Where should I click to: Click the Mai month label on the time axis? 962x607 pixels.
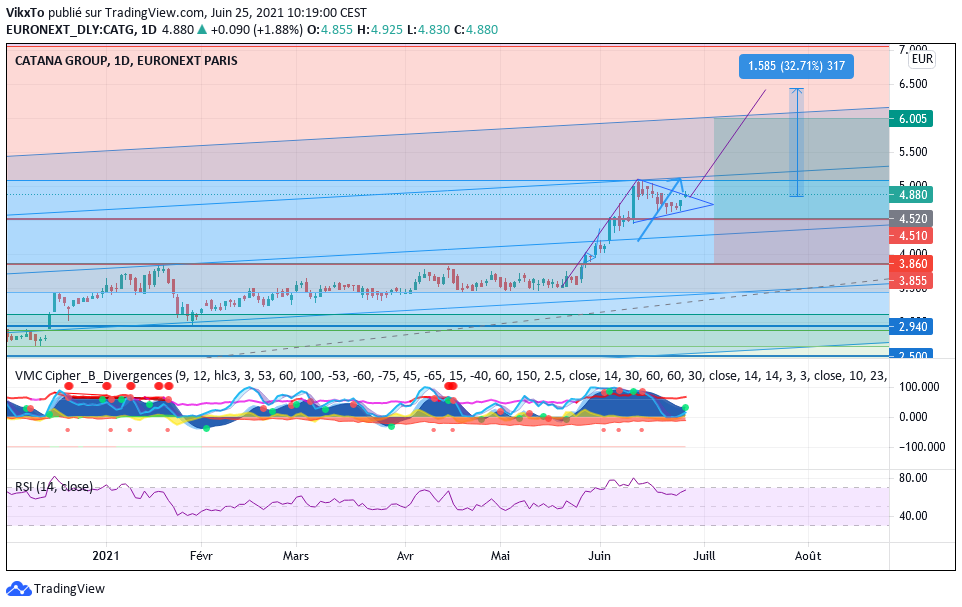click(x=501, y=555)
